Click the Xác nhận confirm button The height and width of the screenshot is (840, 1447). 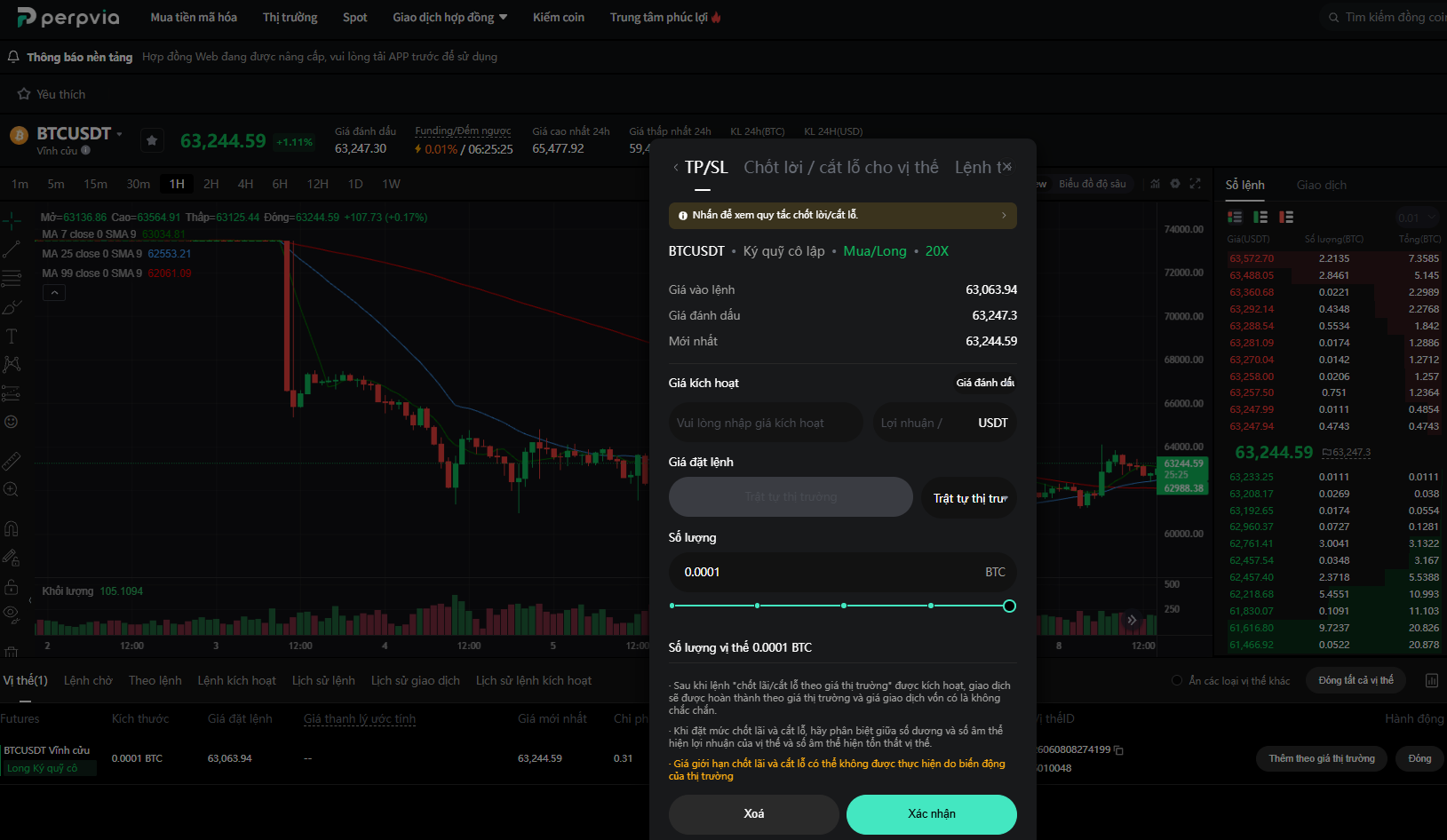click(932, 814)
